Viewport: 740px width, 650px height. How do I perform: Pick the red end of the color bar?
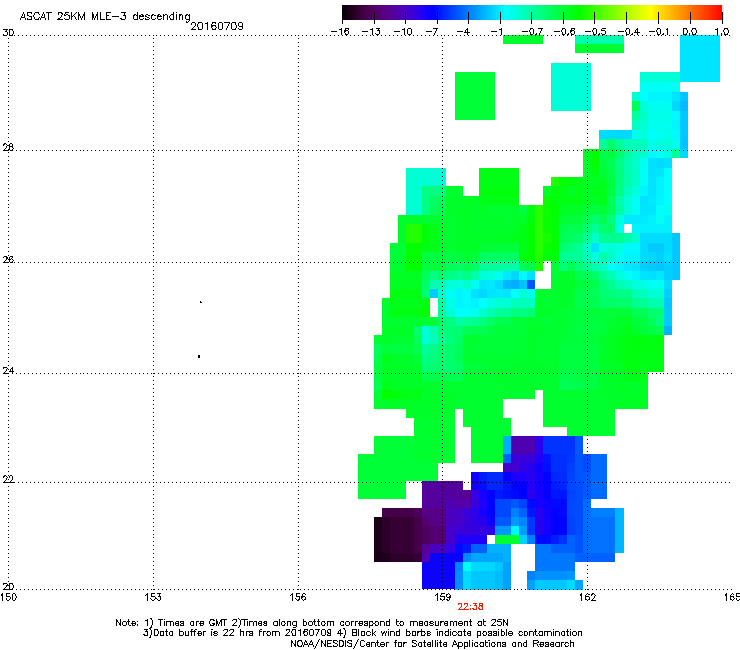(717, 12)
